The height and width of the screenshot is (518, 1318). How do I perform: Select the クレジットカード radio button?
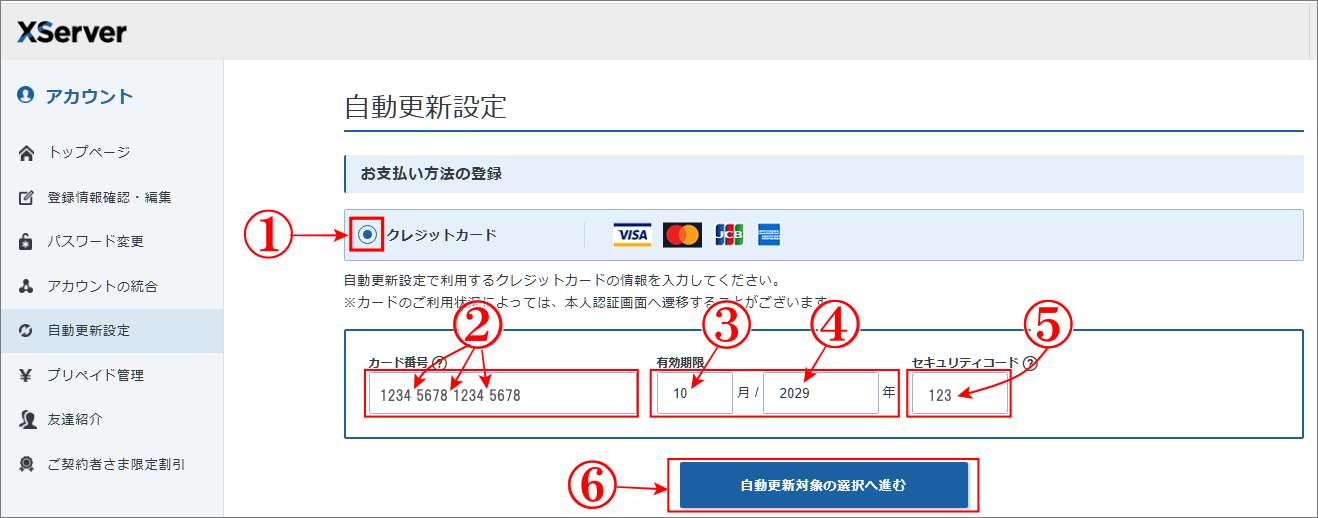tap(368, 235)
